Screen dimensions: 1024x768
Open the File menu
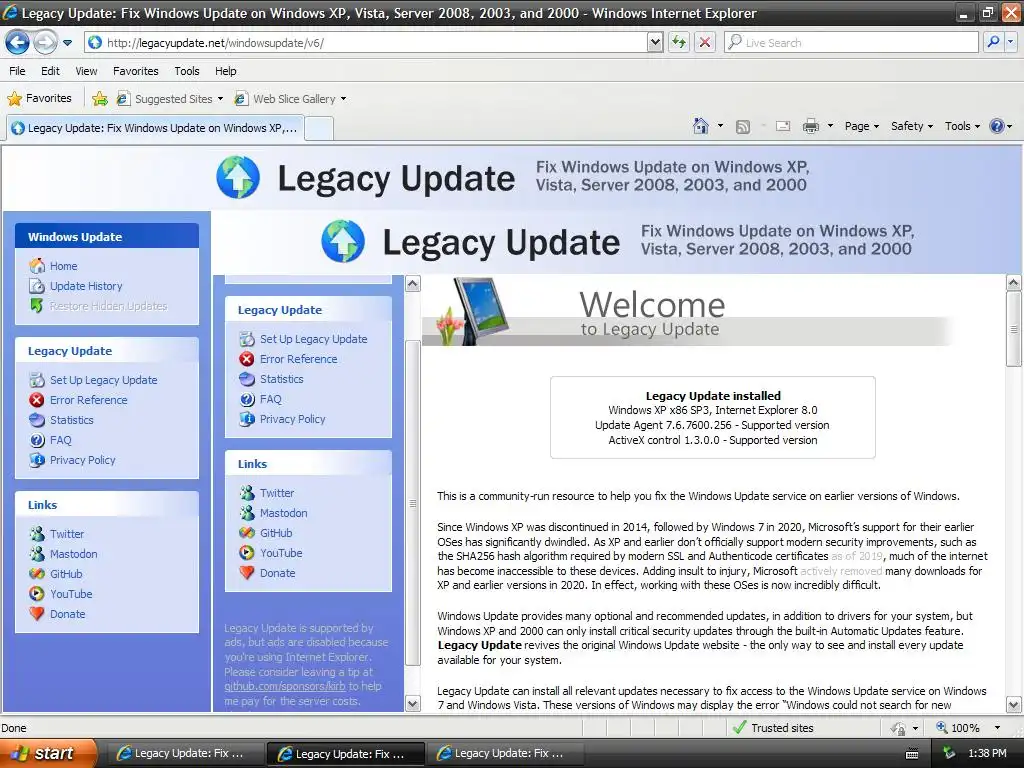pos(17,71)
